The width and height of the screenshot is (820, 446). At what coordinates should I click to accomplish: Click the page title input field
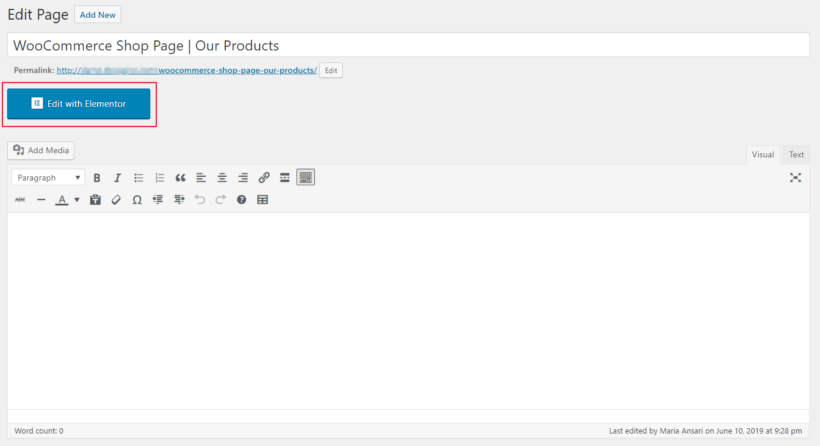tap(408, 45)
